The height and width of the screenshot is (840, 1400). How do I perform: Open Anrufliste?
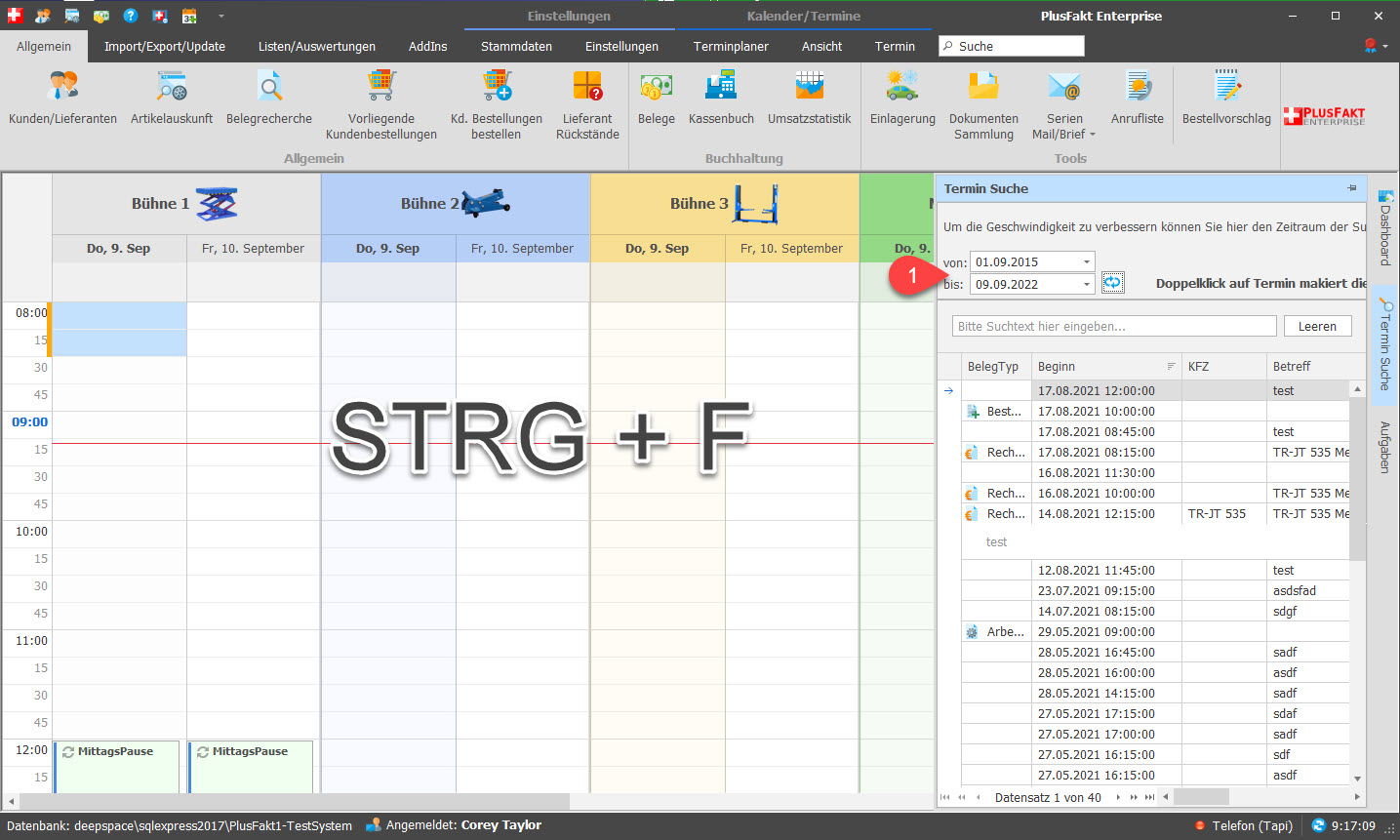pyautogui.click(x=1138, y=99)
